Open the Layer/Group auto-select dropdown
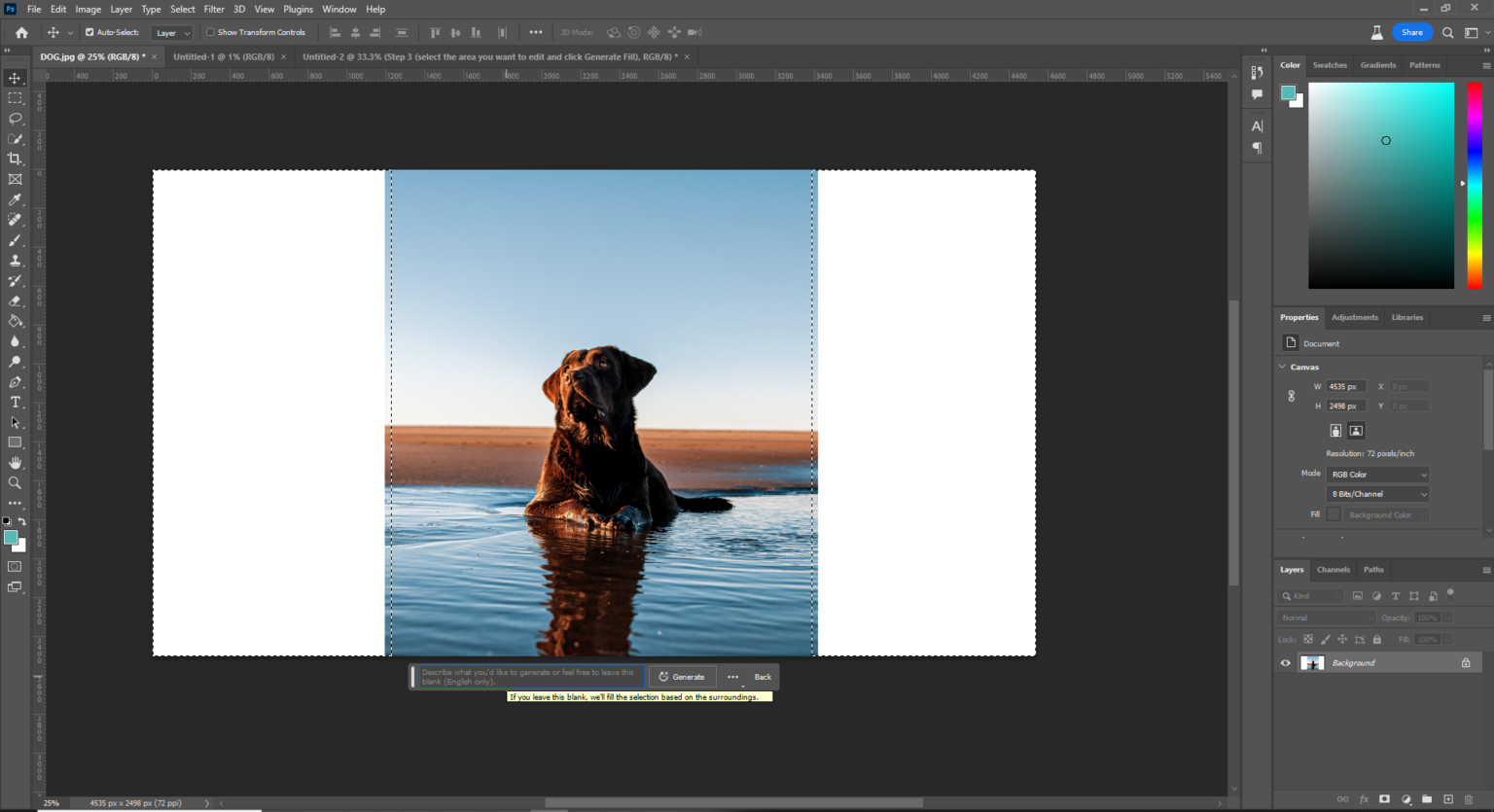The image size is (1494, 812). 173,33
